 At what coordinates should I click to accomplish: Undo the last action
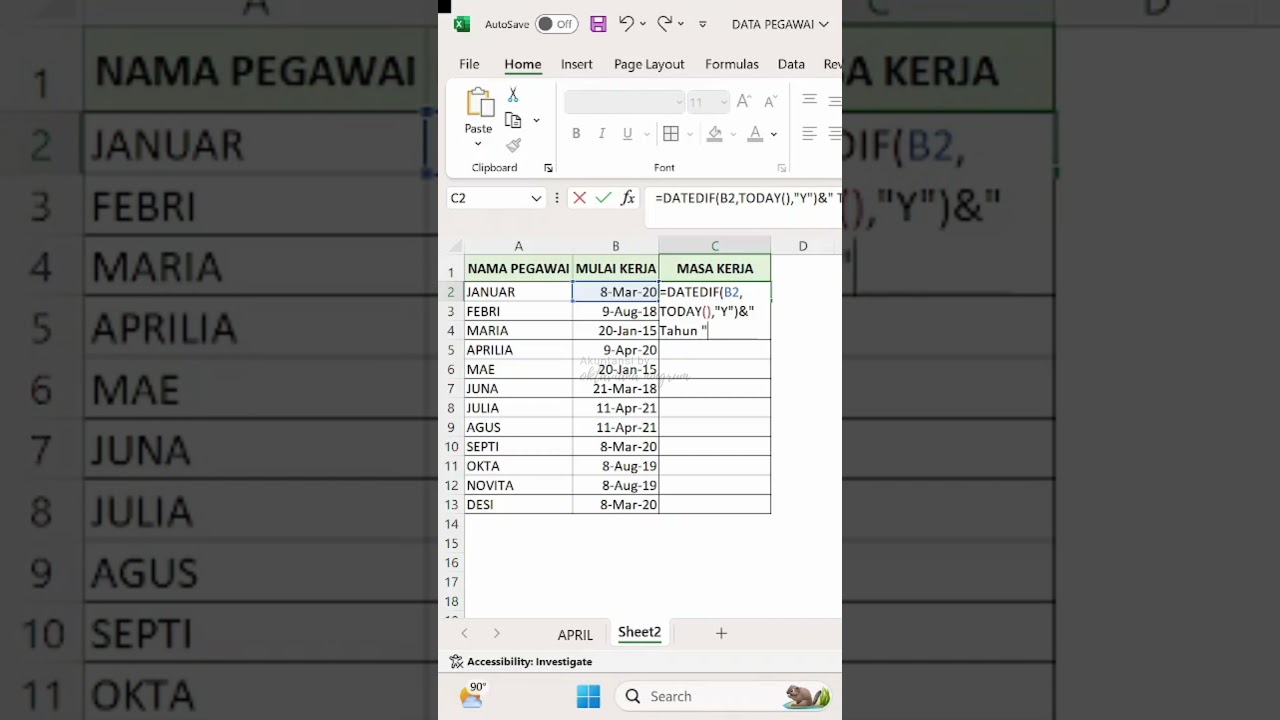click(626, 23)
